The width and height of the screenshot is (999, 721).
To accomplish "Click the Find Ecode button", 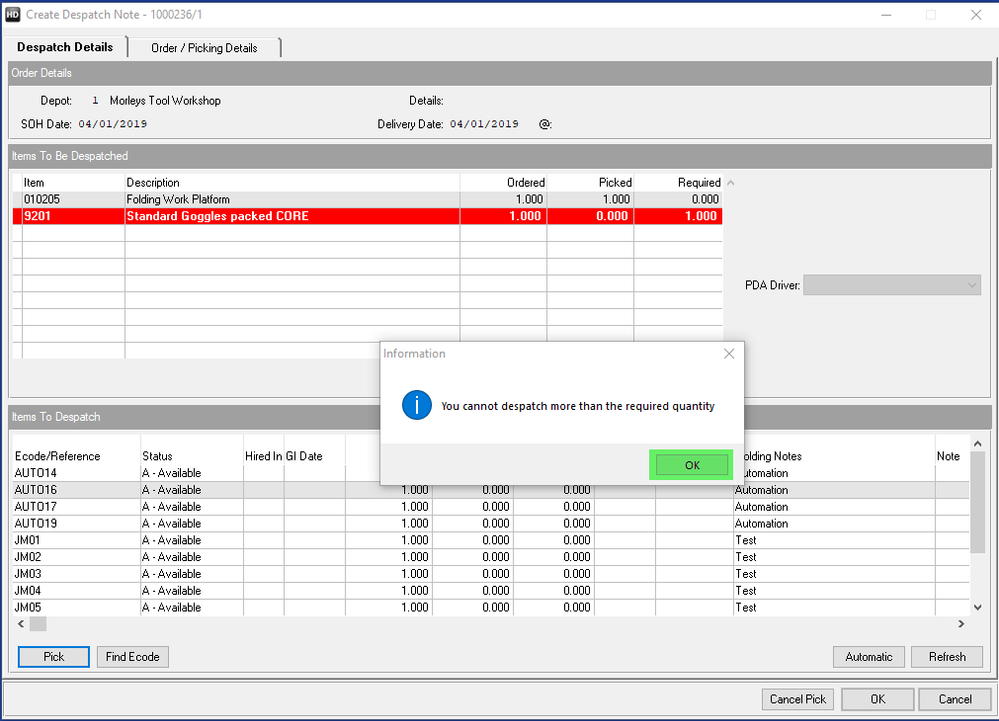I will tap(132, 657).
